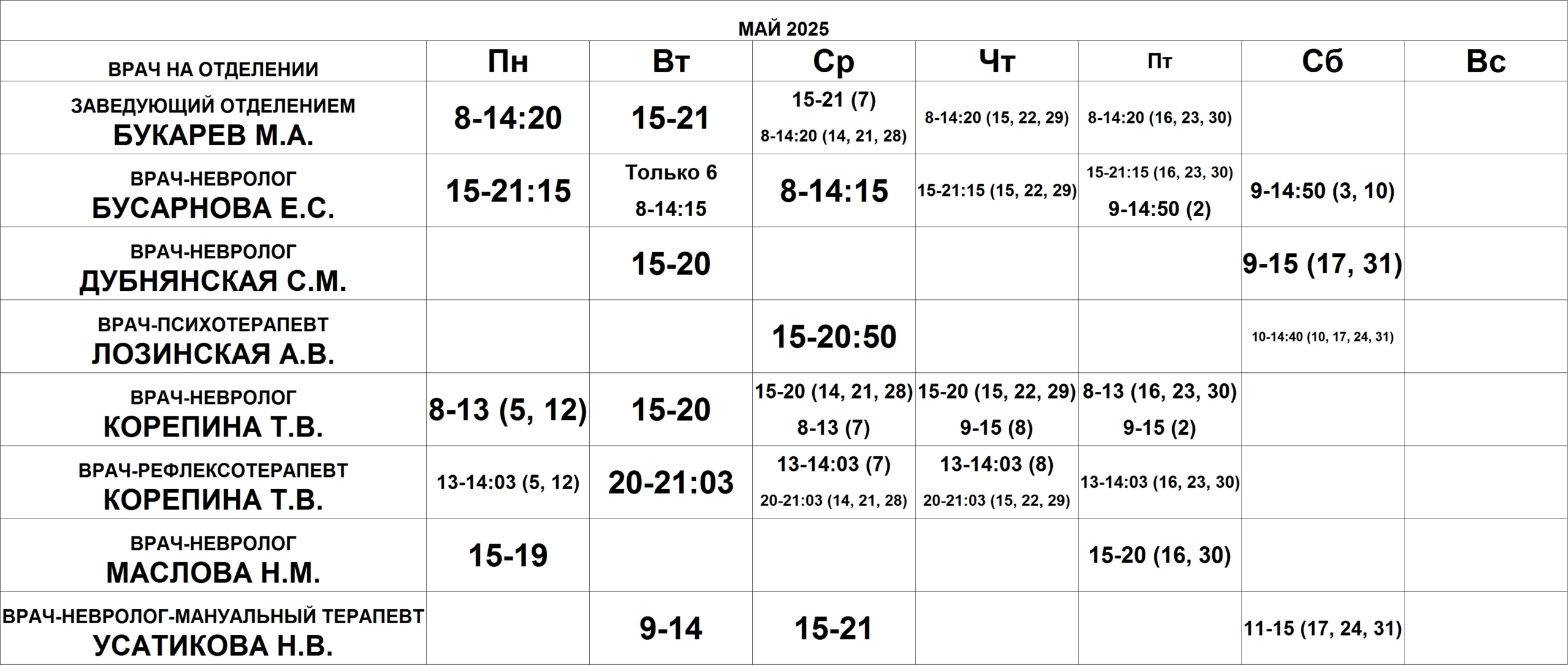This screenshot has width=1568, height=671.
Task: Select ЛОЗИНСКАЯ А.В. psychotherapist cell
Action: [x=213, y=336]
